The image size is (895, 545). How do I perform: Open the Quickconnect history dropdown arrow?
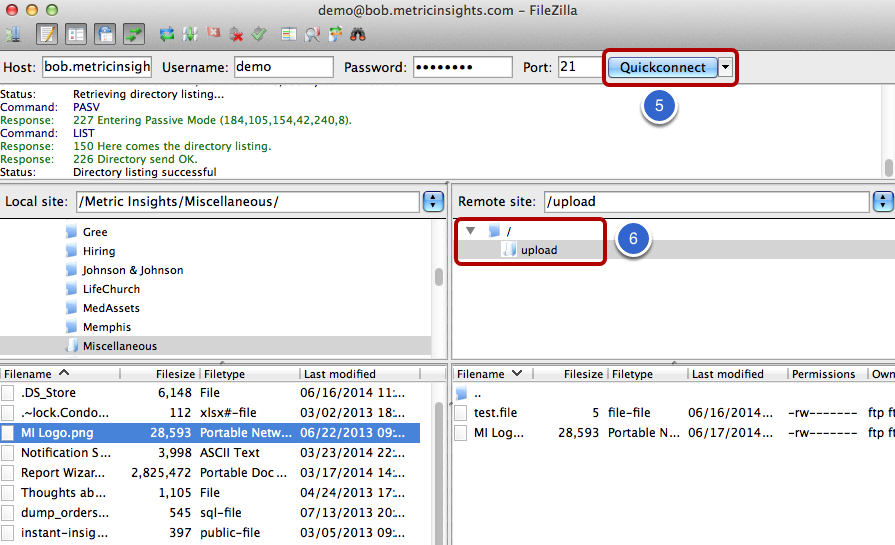click(x=725, y=67)
